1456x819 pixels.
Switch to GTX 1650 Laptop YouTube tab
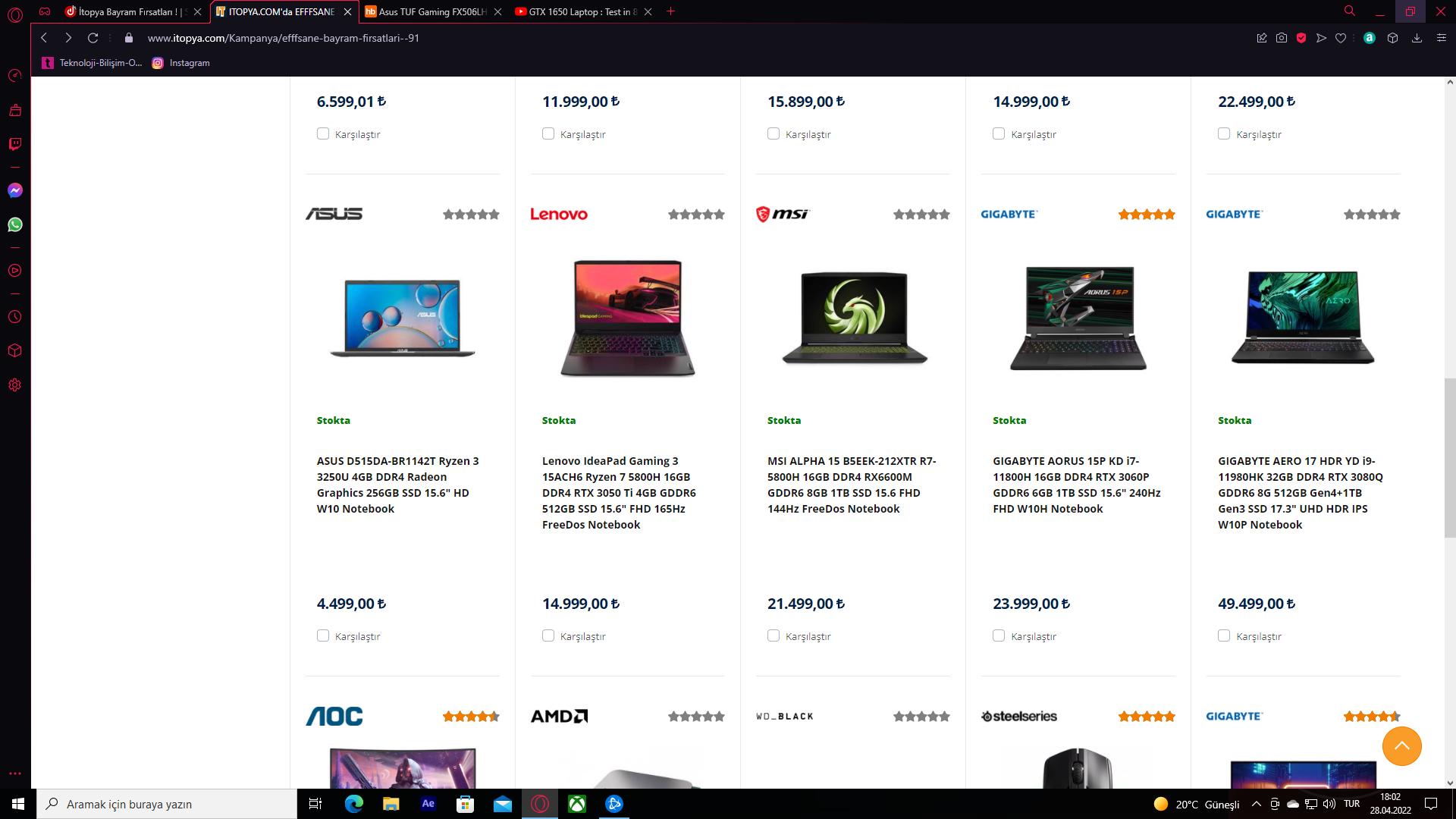580,11
